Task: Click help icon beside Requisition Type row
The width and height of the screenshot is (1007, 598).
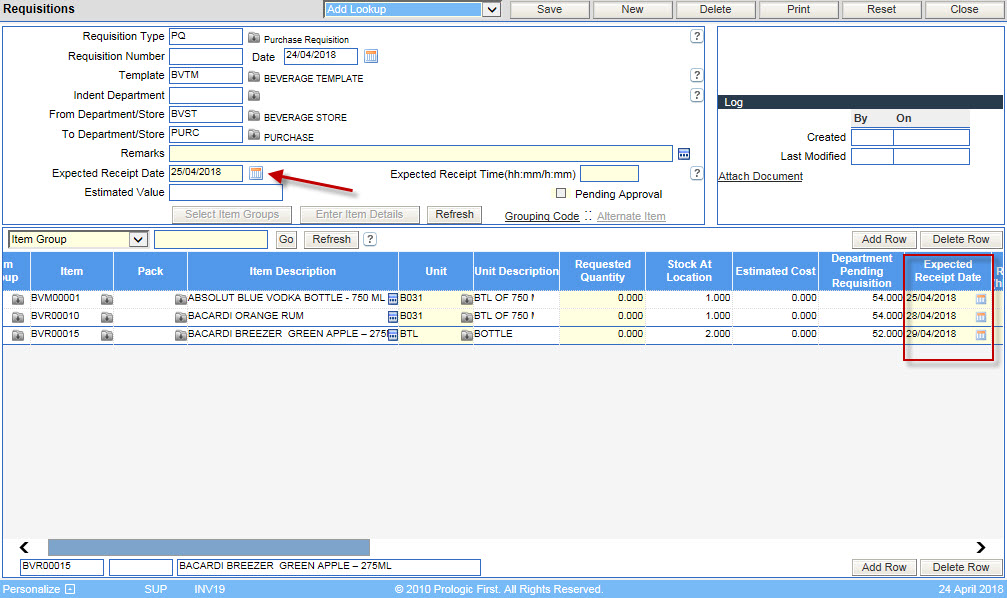Action: [696, 37]
